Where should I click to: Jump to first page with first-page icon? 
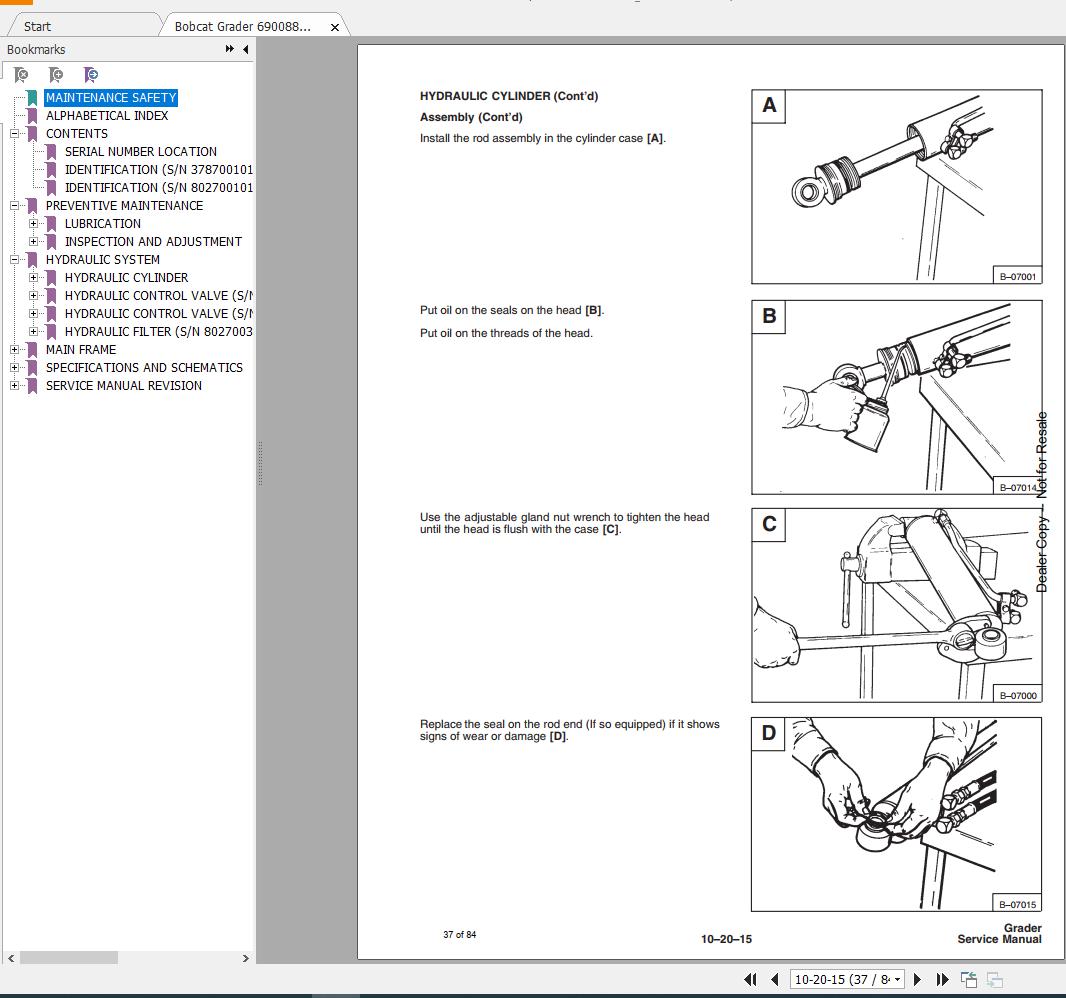point(751,980)
